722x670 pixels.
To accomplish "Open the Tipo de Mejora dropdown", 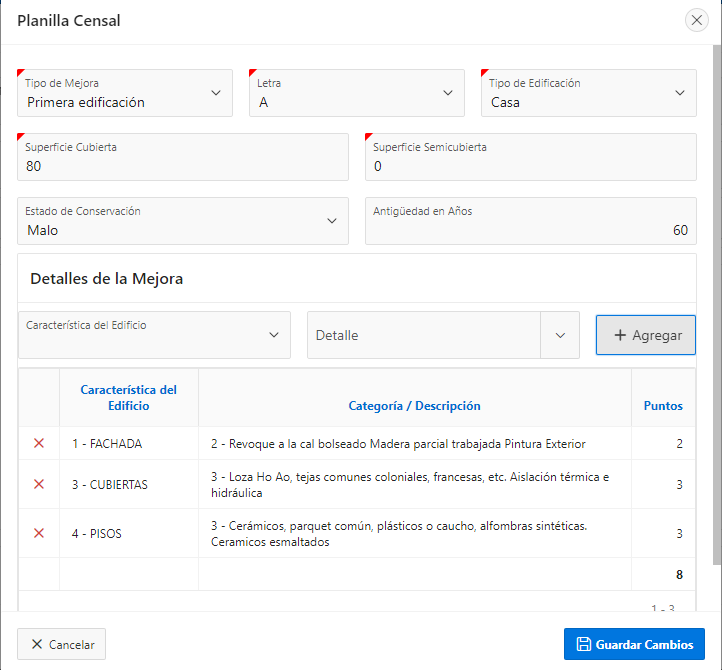I will (125, 93).
